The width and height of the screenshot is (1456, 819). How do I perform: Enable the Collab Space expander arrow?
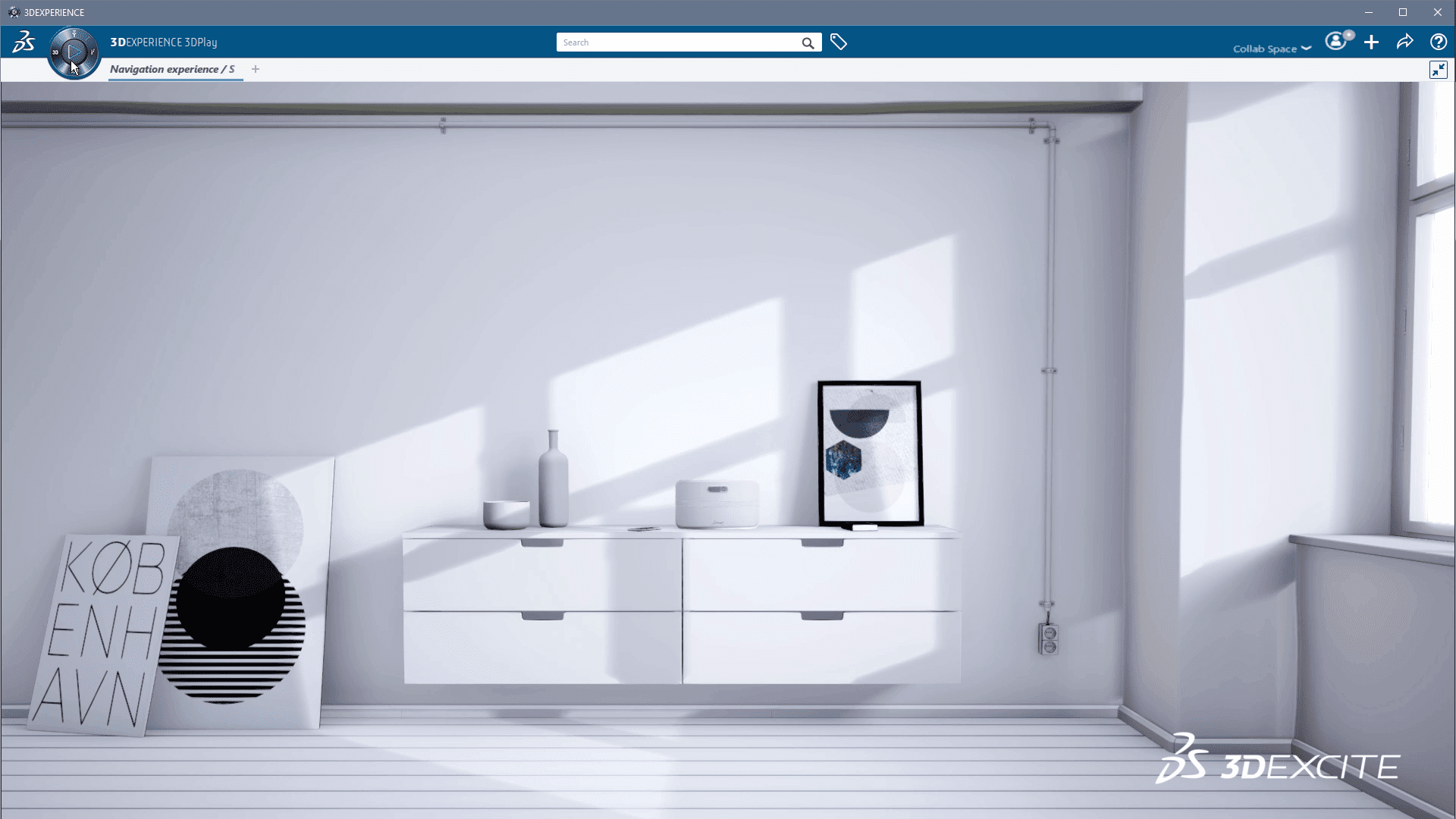[1307, 48]
